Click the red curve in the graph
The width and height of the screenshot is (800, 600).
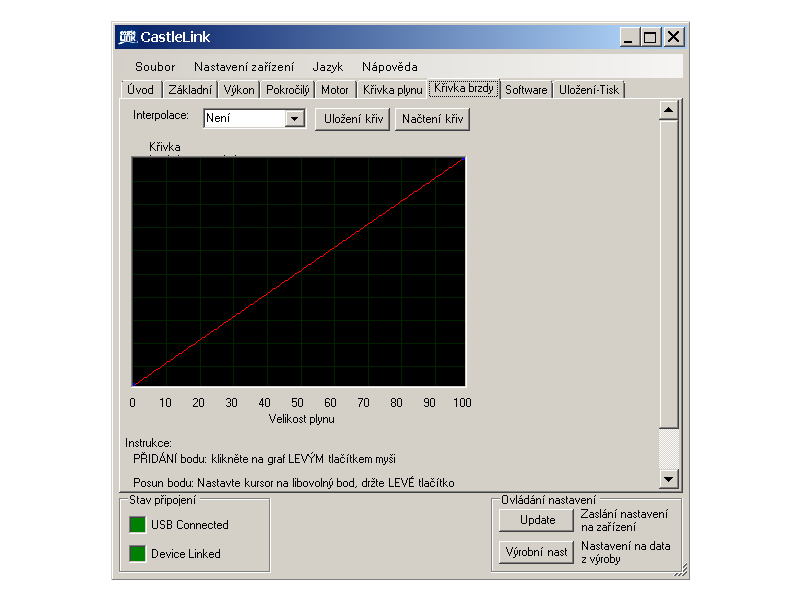tap(298, 271)
